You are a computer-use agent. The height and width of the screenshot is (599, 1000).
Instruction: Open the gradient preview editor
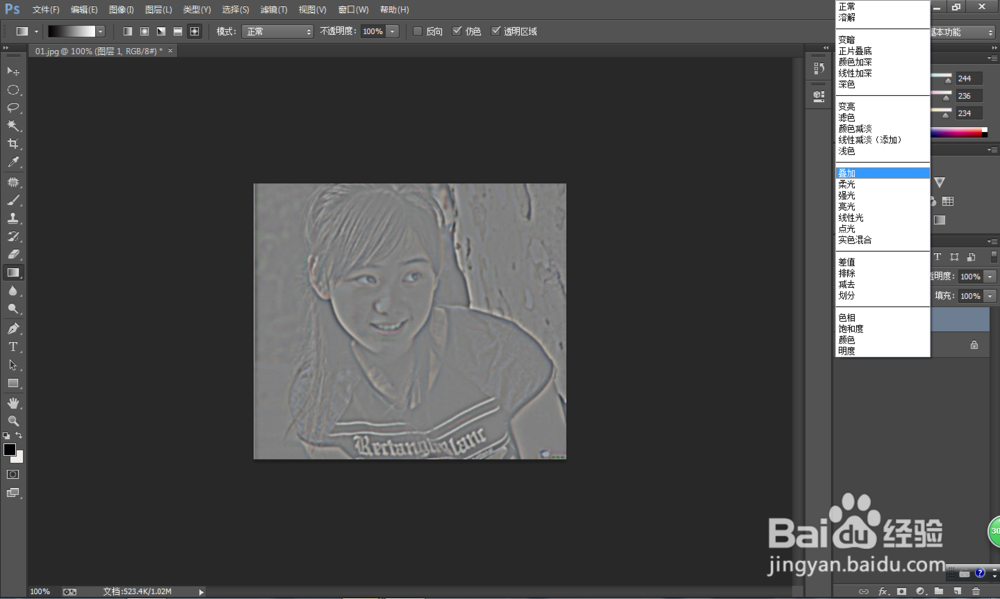(71, 31)
